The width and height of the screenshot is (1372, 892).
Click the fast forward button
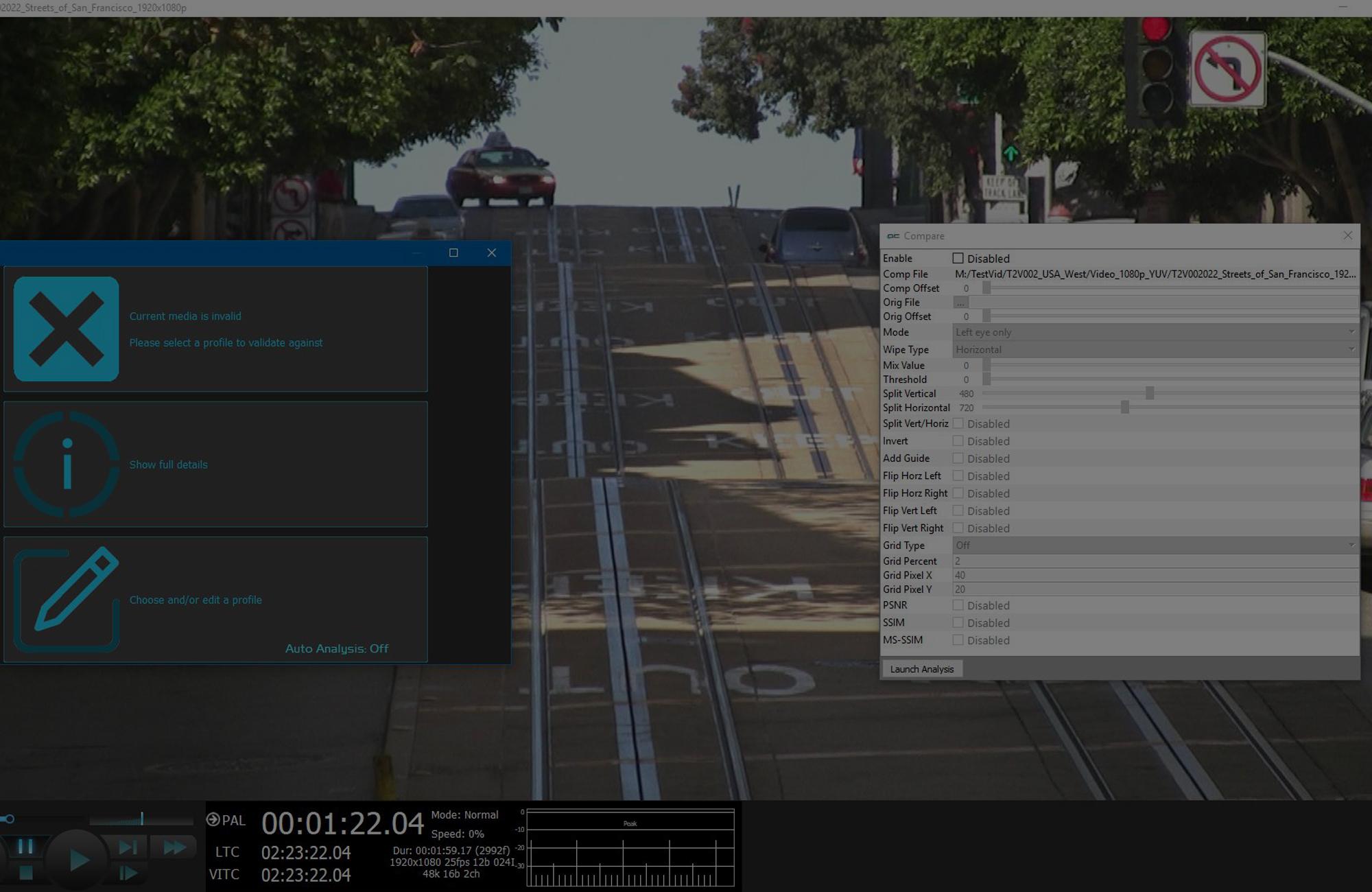(x=174, y=847)
